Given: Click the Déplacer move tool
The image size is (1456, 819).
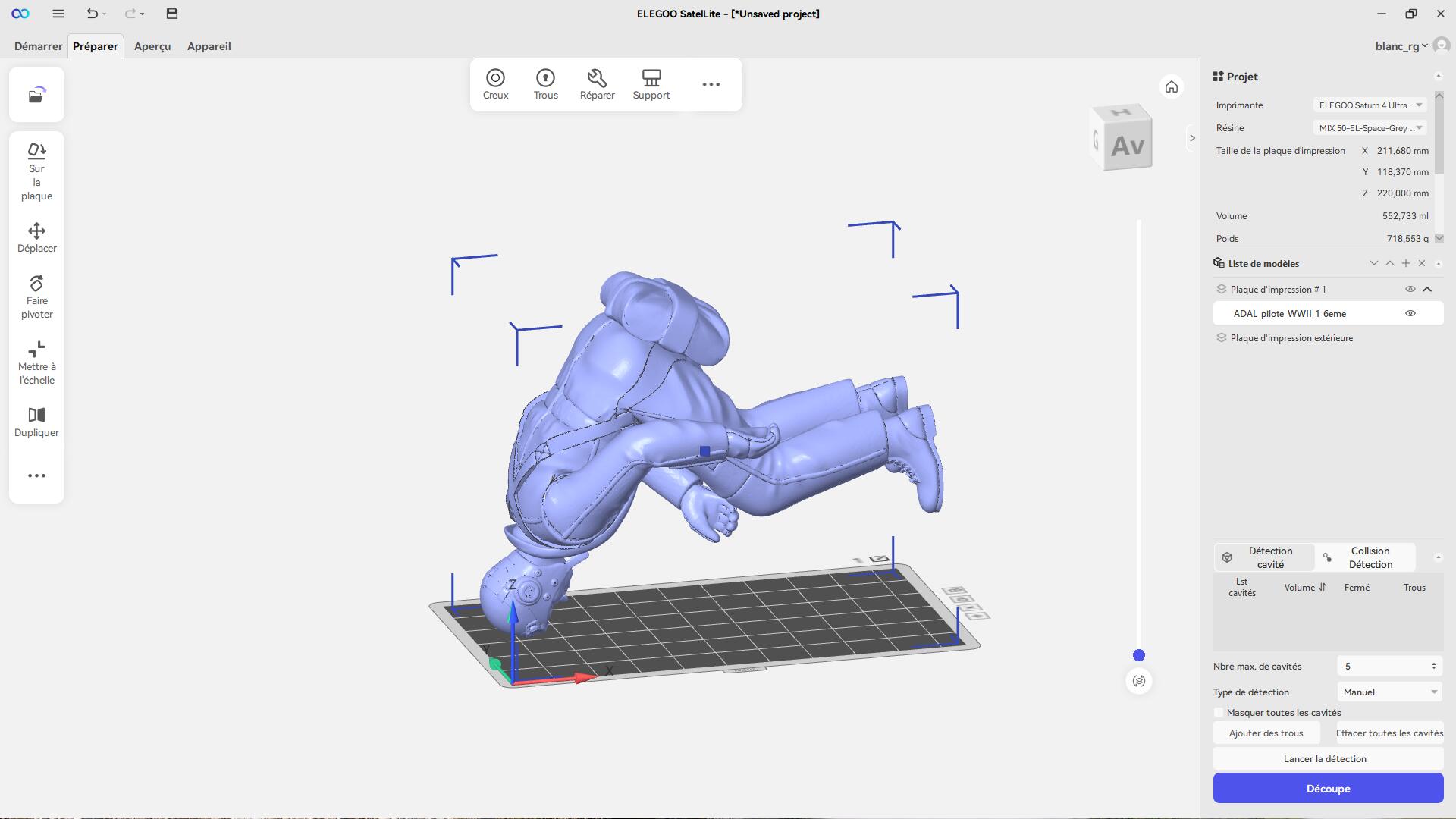Looking at the screenshot, I should 36,237.
